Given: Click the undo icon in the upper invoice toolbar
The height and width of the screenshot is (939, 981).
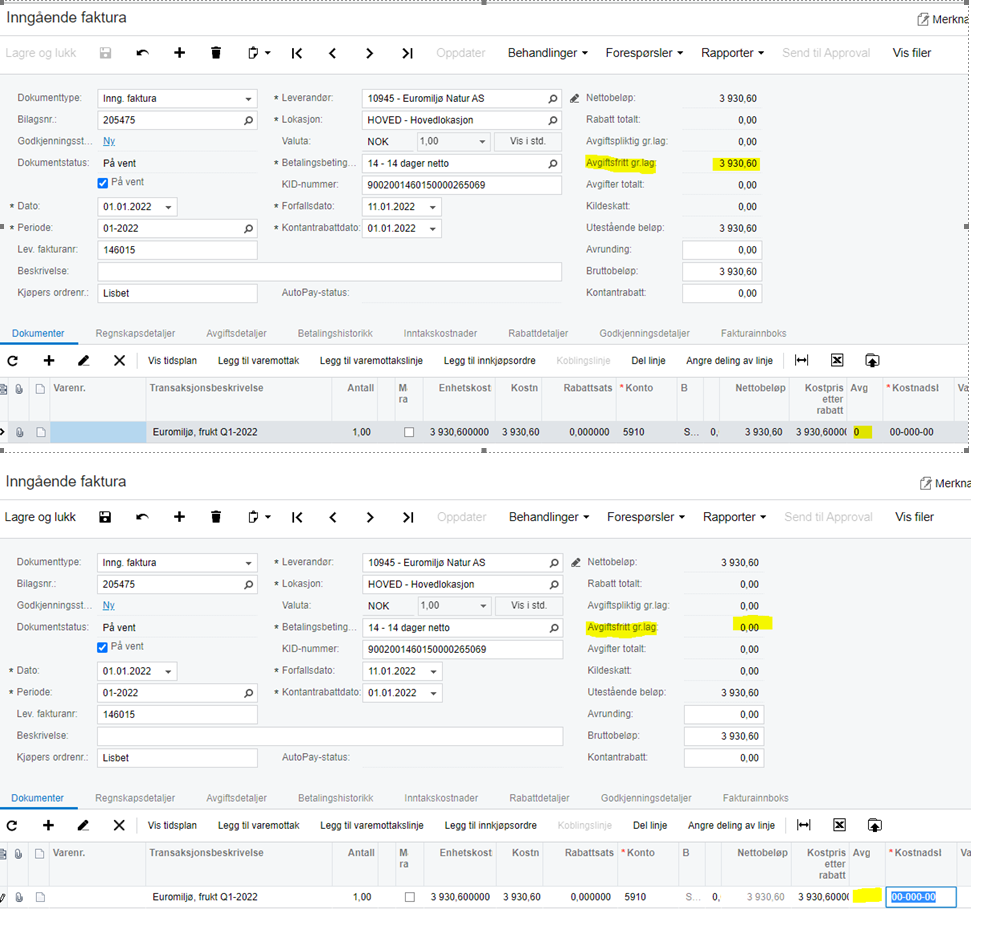Looking at the screenshot, I should coord(143,53).
